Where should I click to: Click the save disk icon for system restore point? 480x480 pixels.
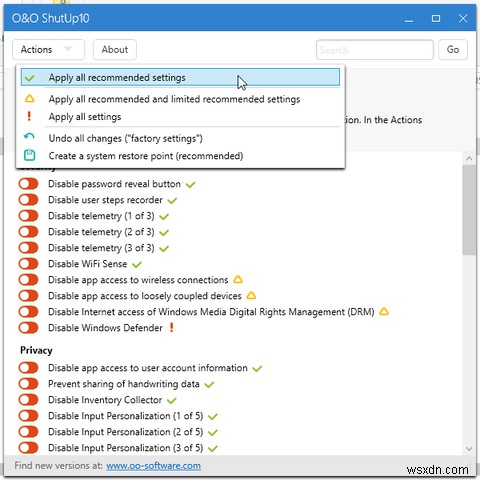[29, 155]
